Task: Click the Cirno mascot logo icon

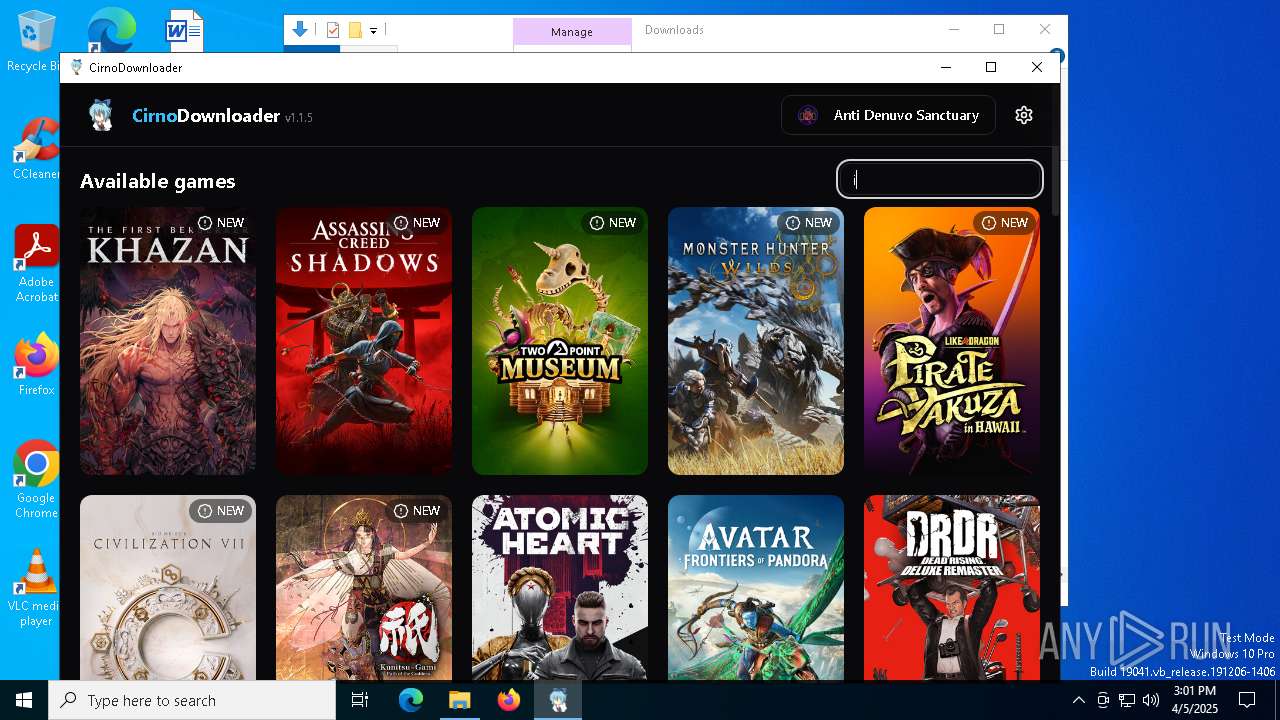Action: click(101, 115)
